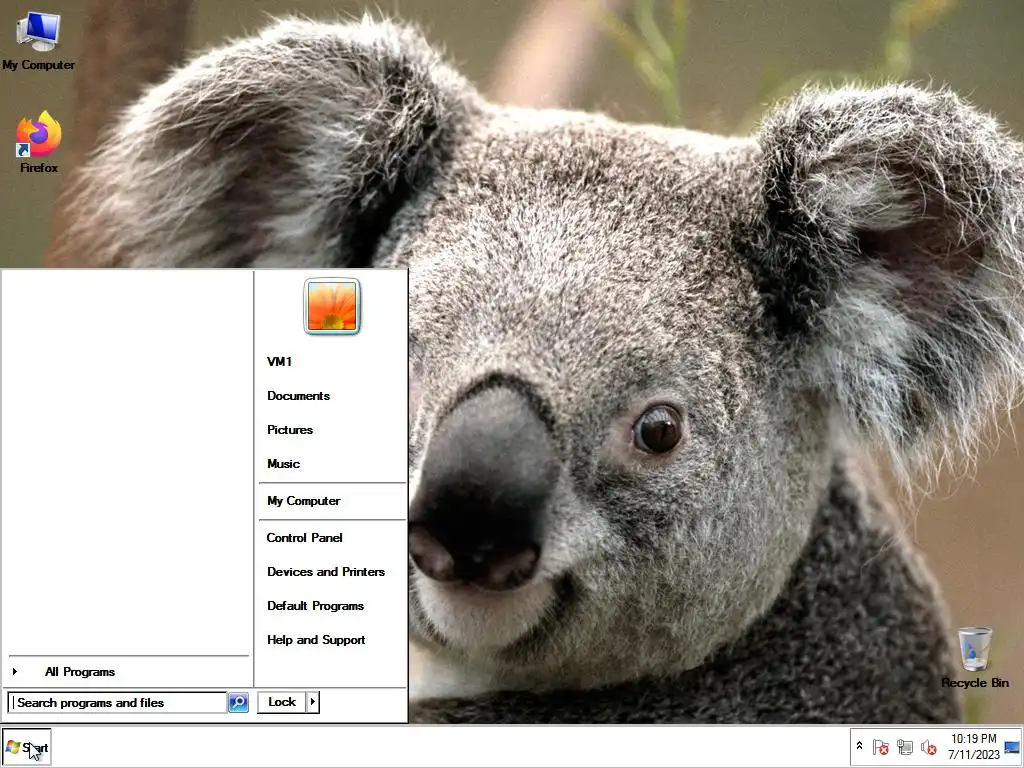
Task: Open the arrow menu beside Lock
Action: (313, 702)
